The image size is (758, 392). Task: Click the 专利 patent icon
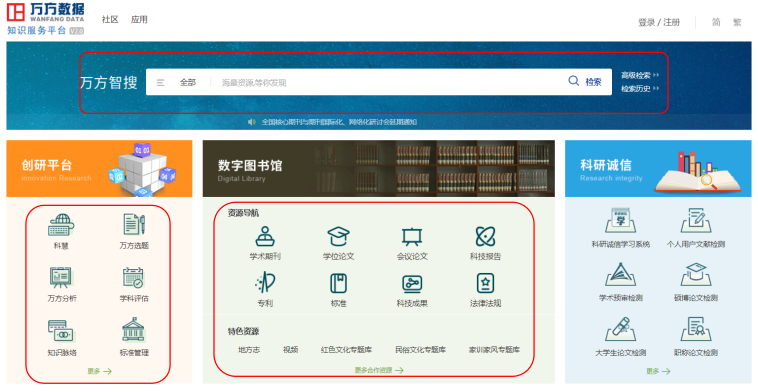point(265,283)
